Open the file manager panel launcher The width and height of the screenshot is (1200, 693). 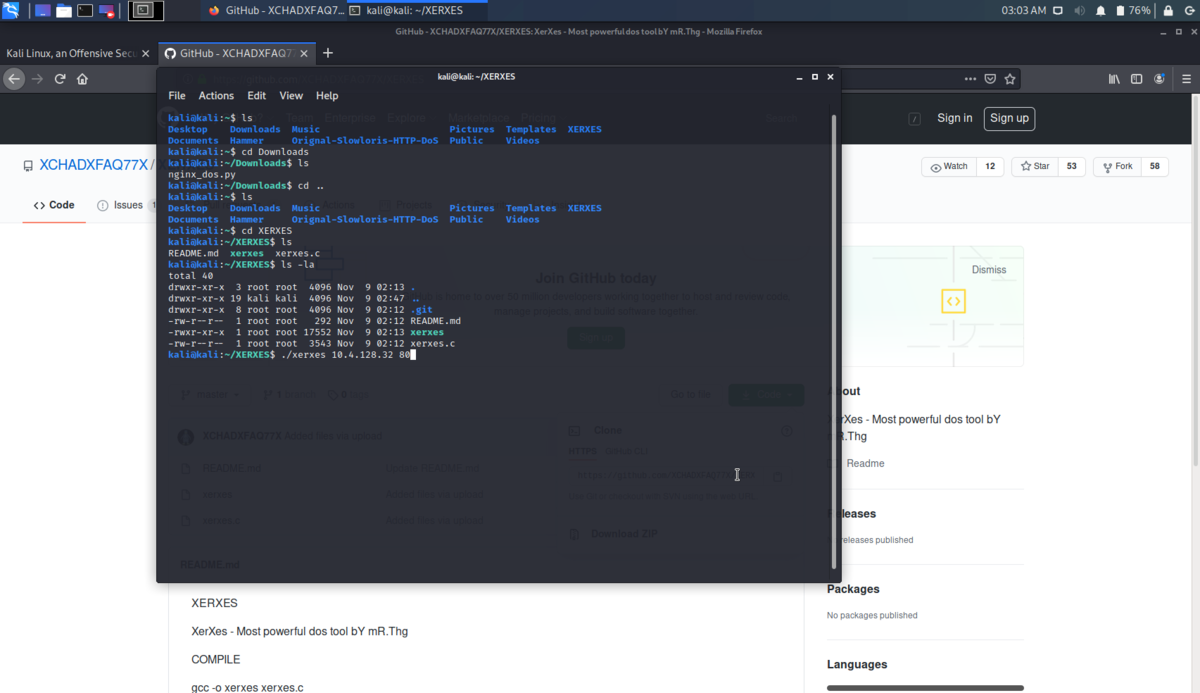coord(64,11)
